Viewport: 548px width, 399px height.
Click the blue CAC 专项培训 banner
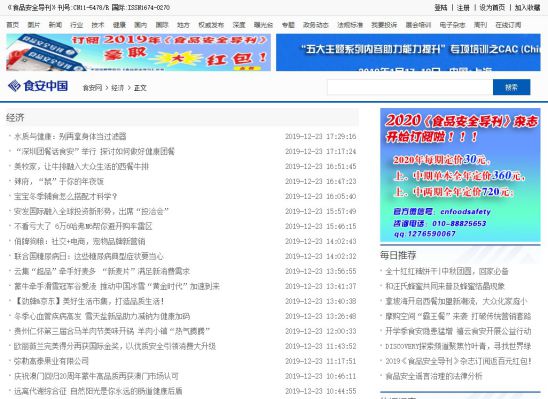[x=408, y=52]
